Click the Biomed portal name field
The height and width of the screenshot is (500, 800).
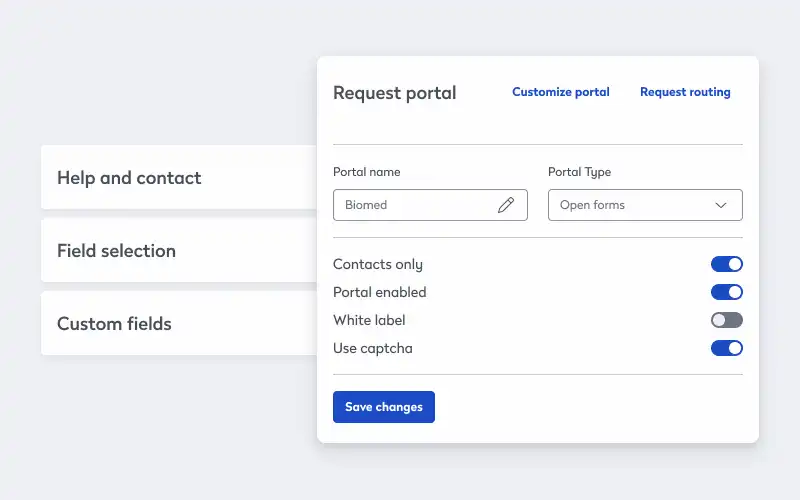(x=415, y=205)
